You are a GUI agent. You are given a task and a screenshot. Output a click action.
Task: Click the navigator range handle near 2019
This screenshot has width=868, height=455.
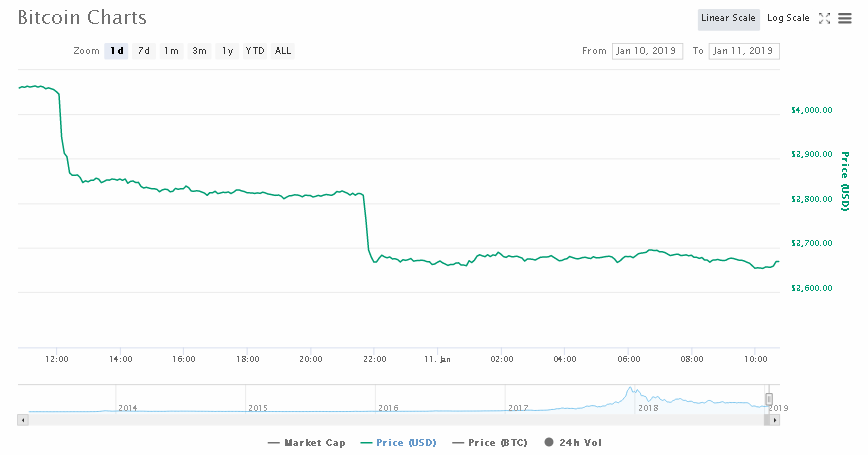(769, 399)
